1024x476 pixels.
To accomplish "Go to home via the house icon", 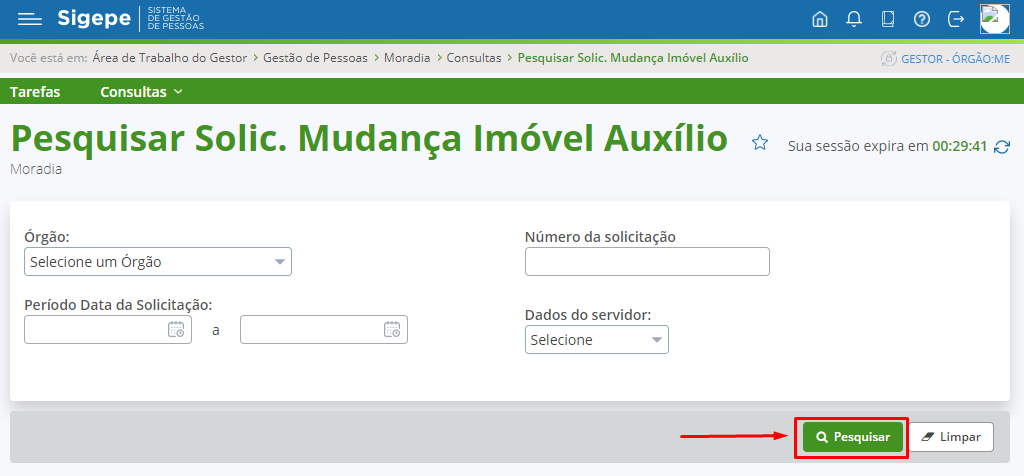I will pyautogui.click(x=819, y=20).
